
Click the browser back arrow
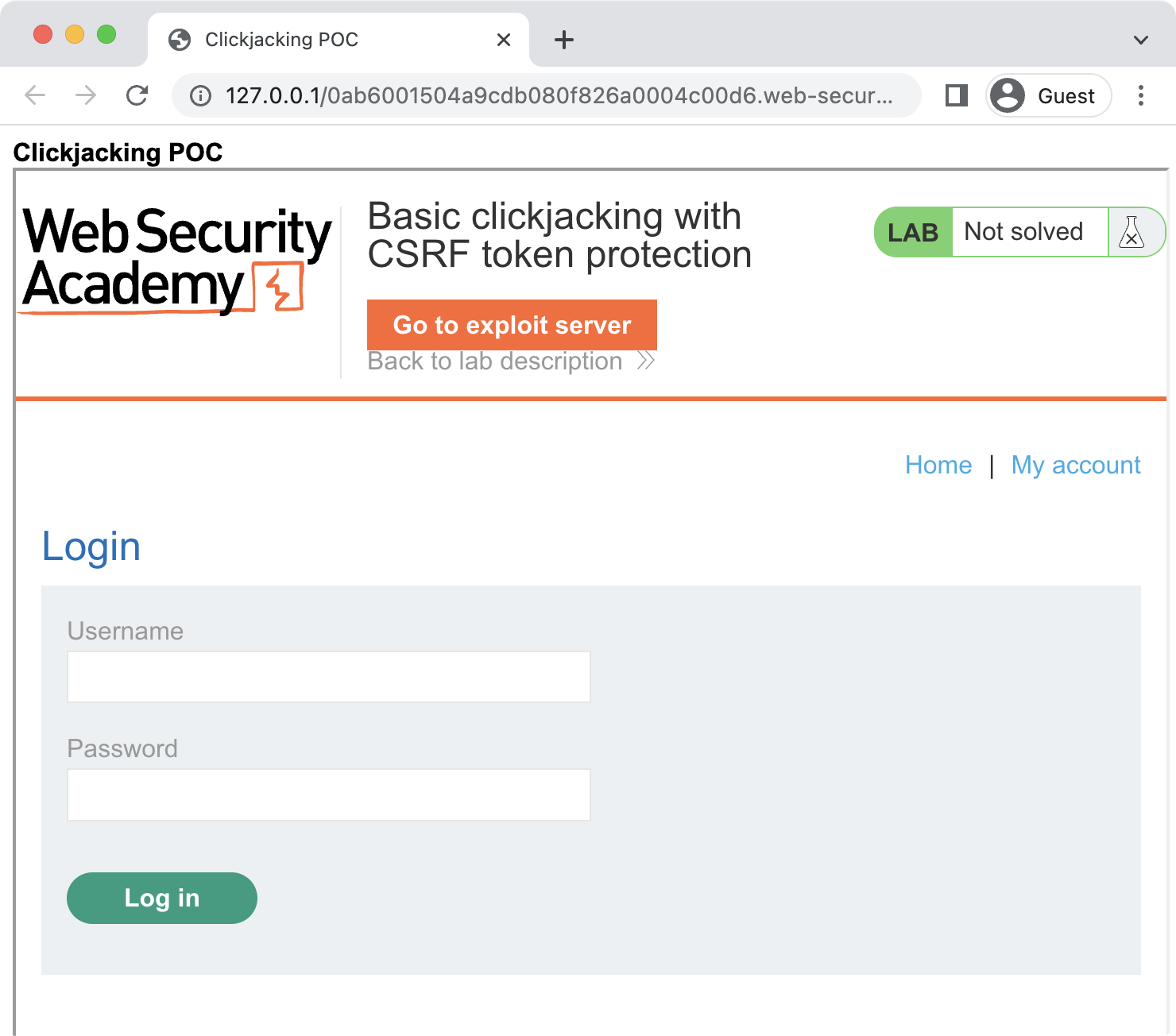pyautogui.click(x=34, y=95)
